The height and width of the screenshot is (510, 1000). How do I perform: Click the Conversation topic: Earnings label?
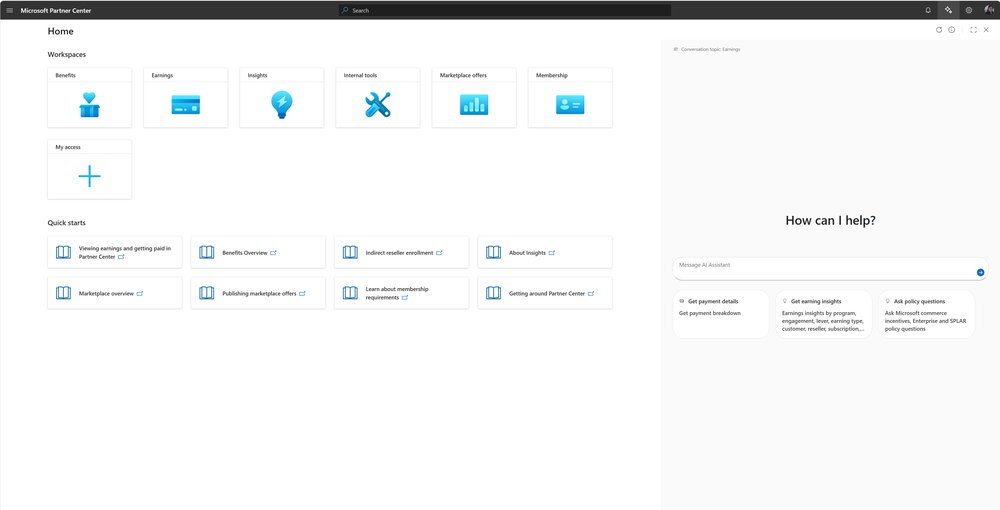point(710,49)
